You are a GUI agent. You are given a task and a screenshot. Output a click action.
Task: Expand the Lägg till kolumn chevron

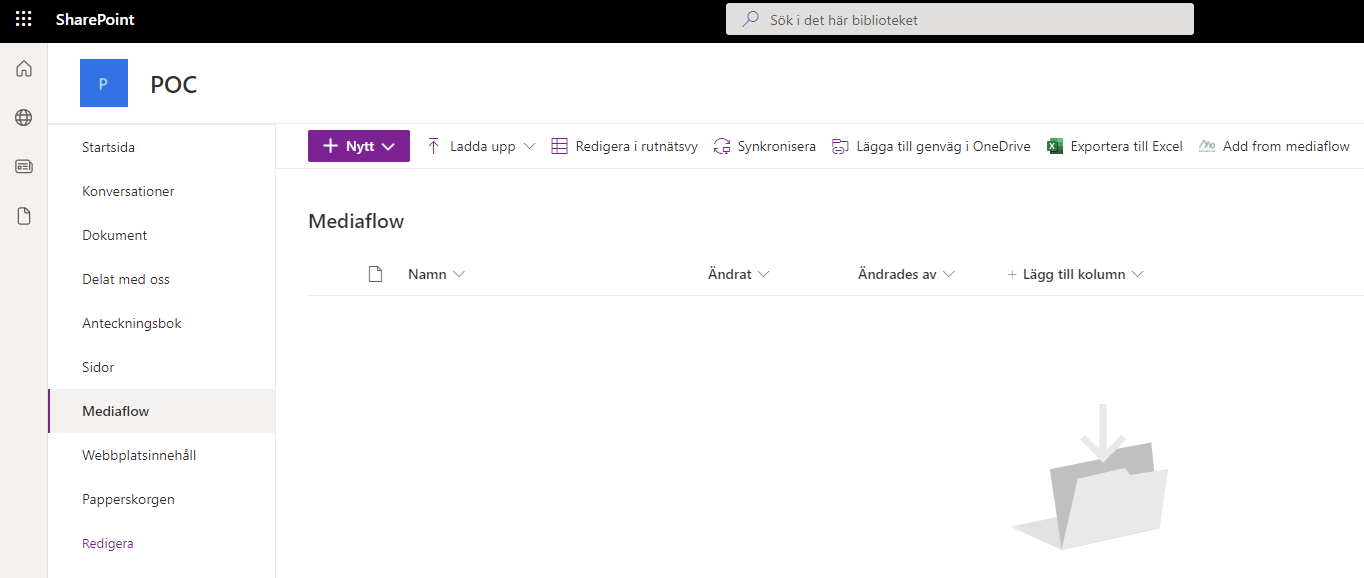point(1137,274)
